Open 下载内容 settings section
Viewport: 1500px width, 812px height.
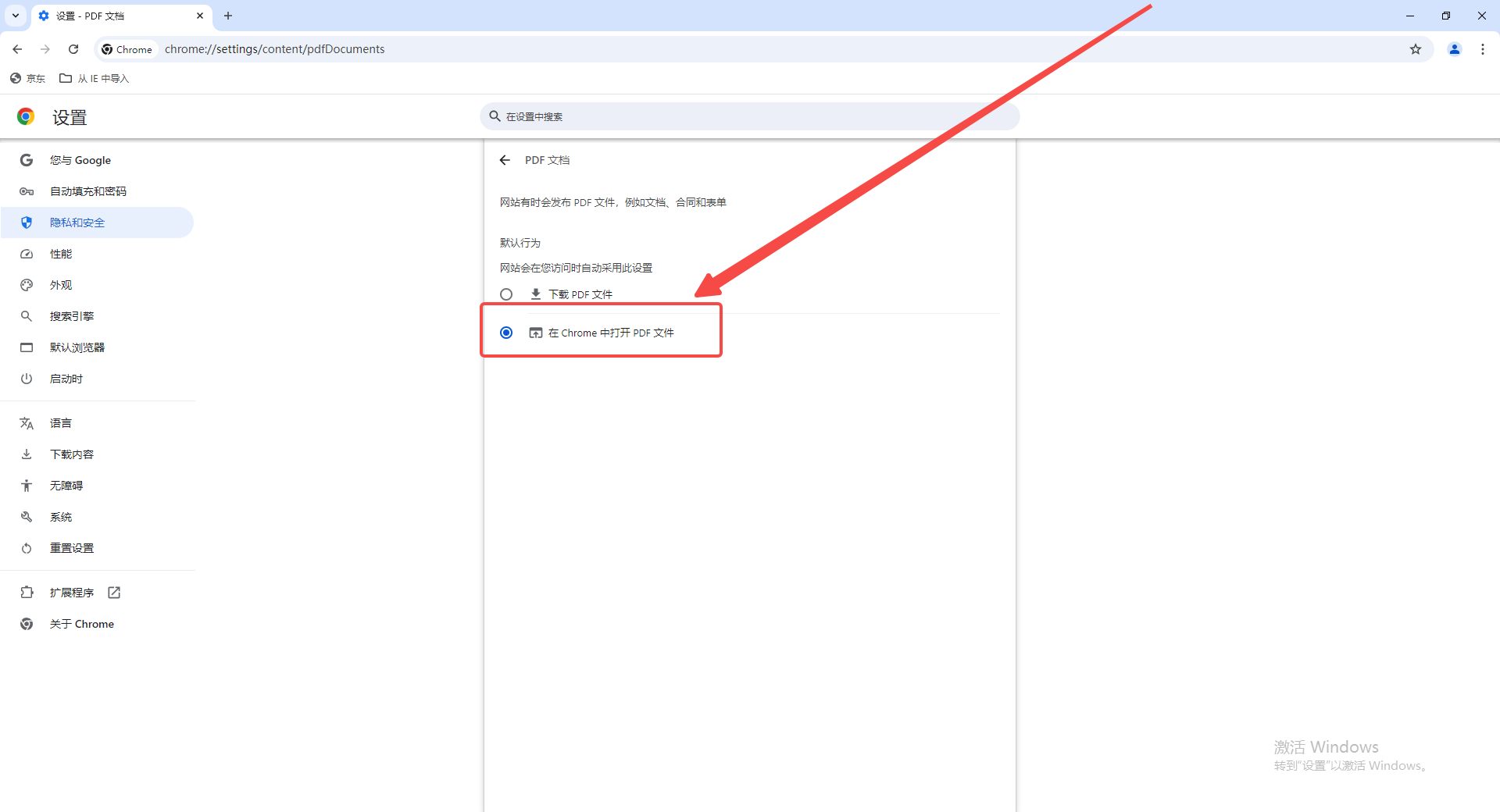(98, 454)
